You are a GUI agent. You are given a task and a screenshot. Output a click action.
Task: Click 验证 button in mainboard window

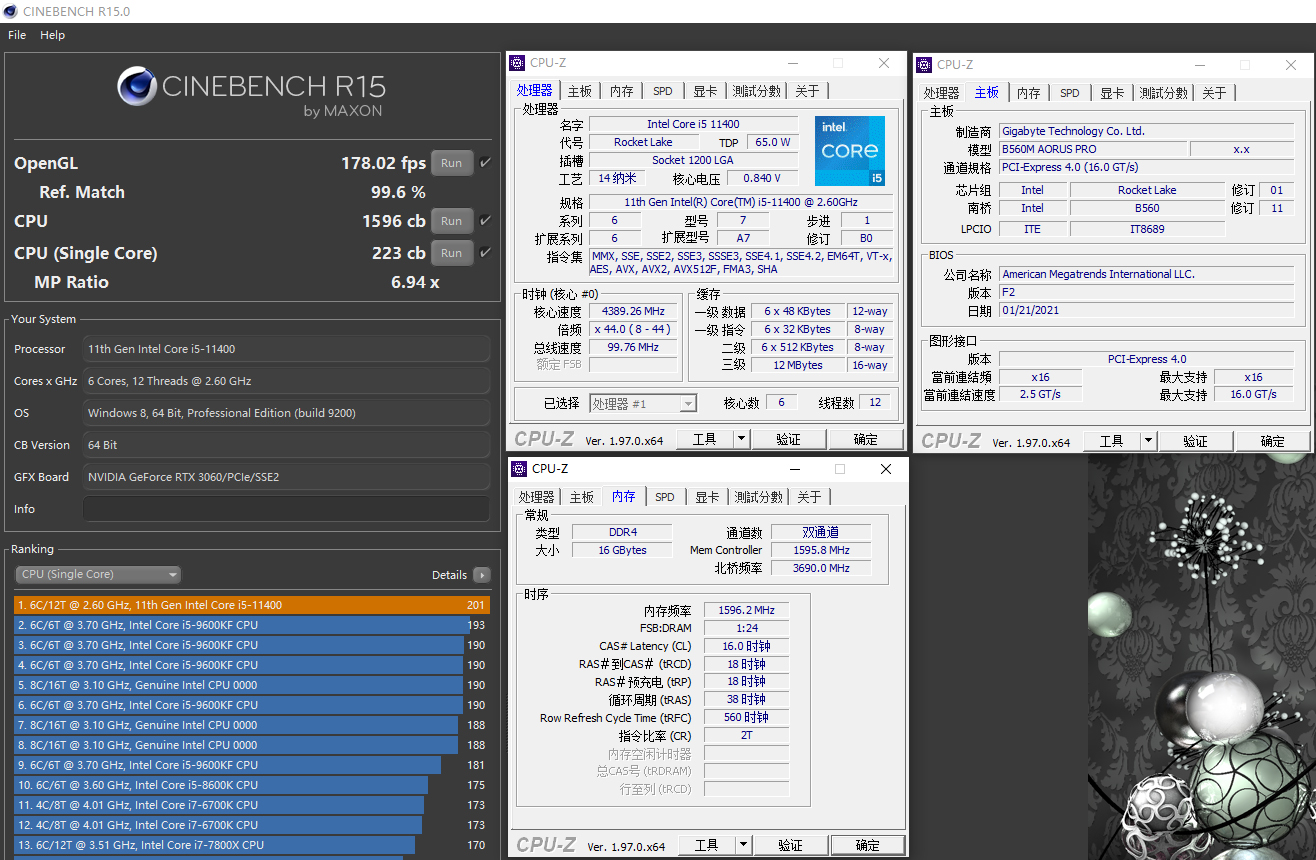(1195, 441)
